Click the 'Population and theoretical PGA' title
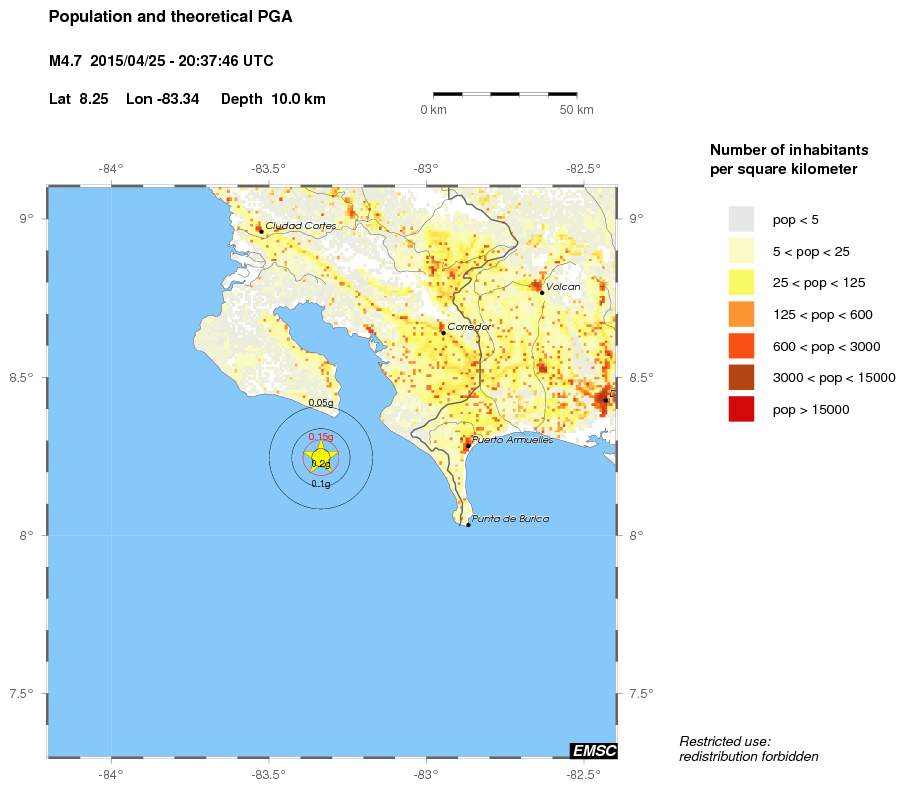 pyautogui.click(x=171, y=17)
